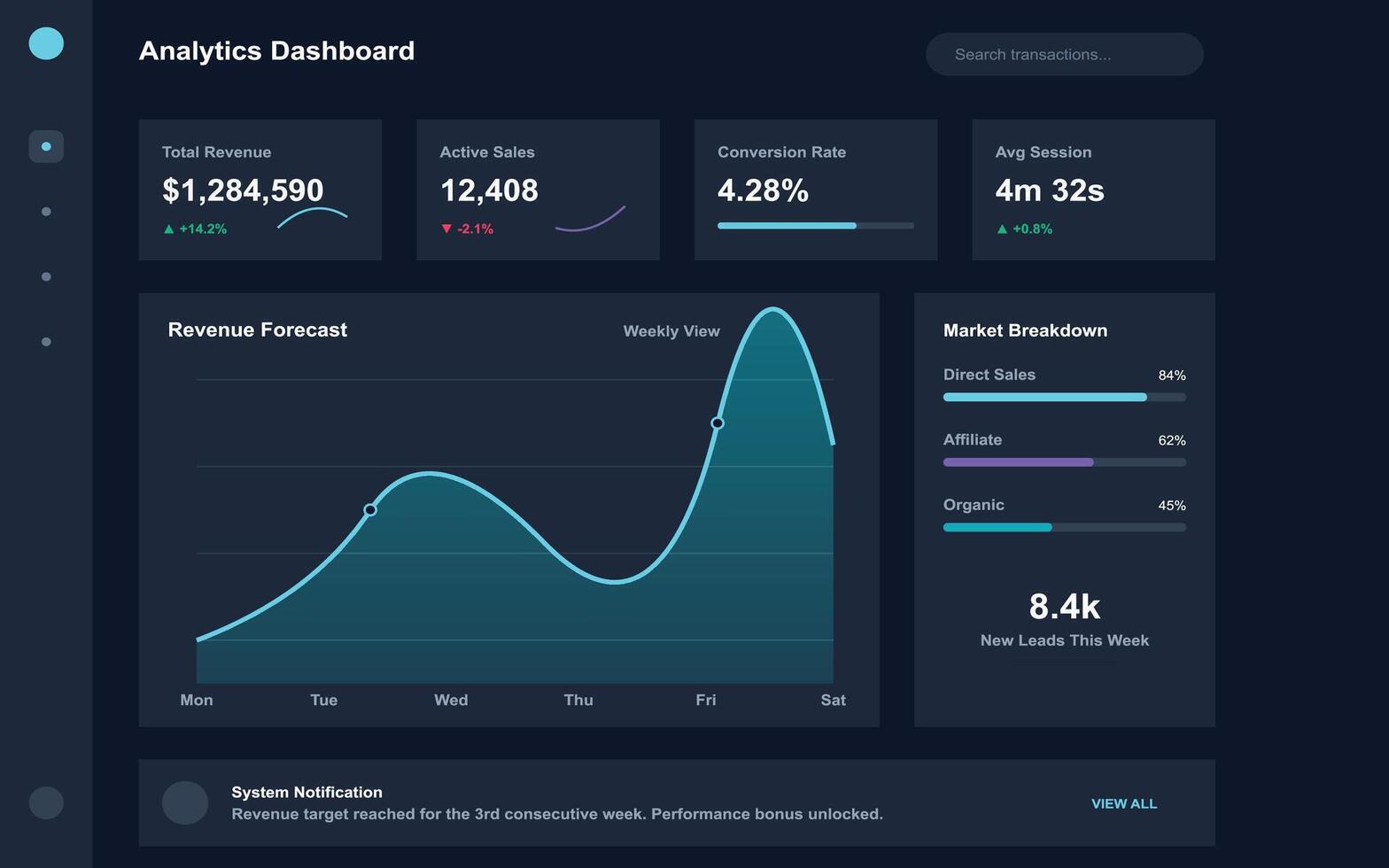Open the user avatar circle at the sidebar bottom

(x=46, y=802)
